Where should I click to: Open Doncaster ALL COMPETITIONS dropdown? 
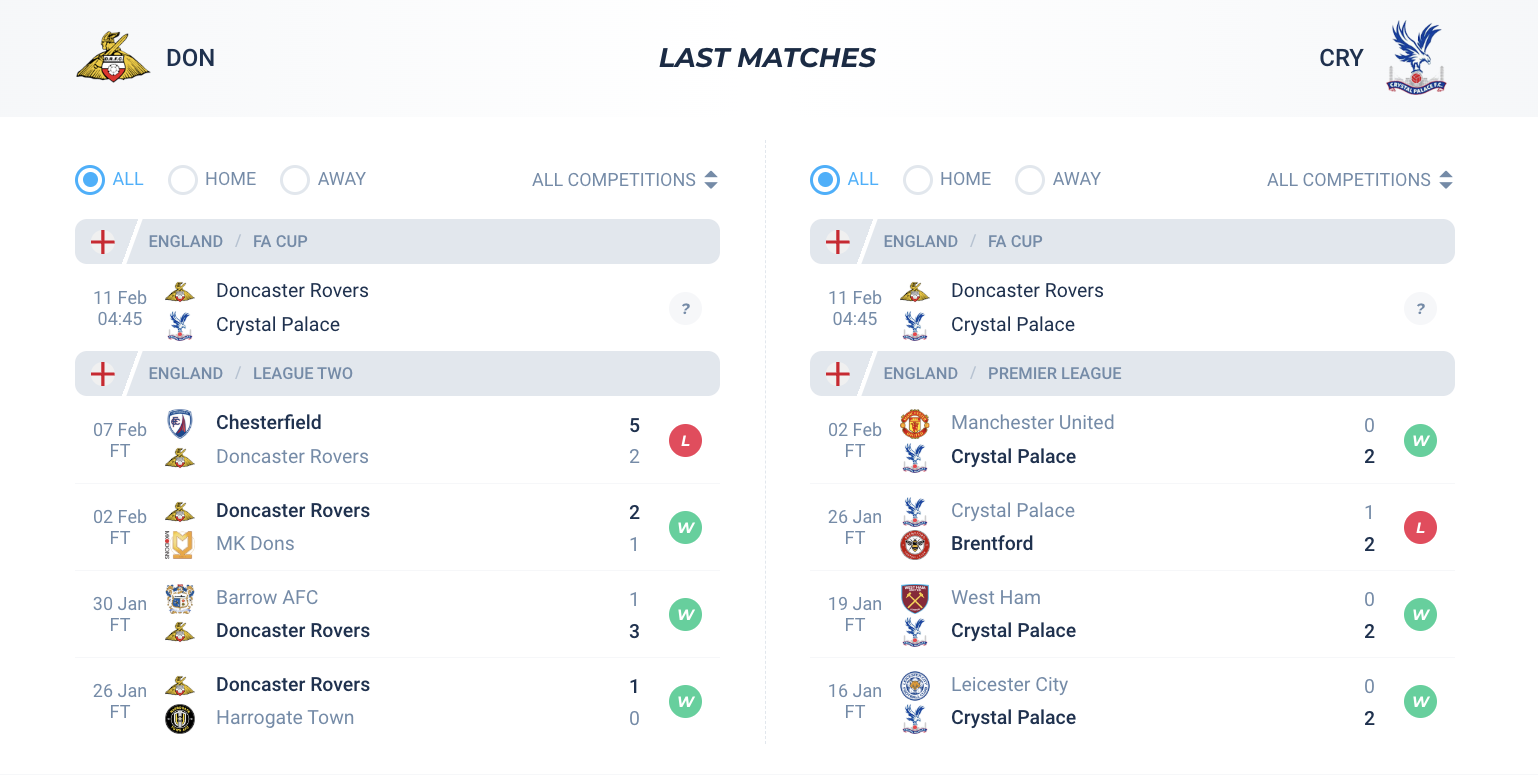tap(625, 180)
